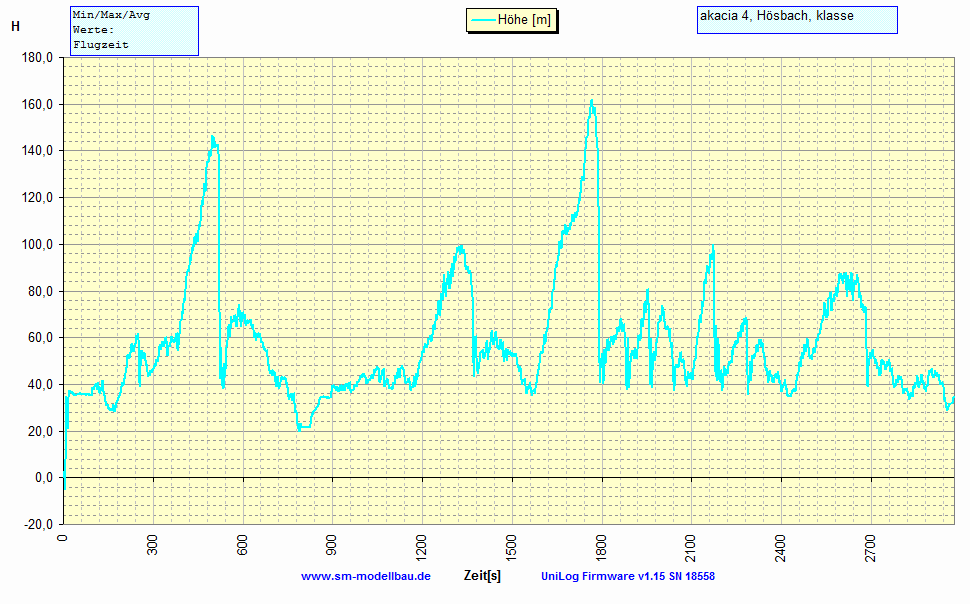Click the lowest curve dip before 900 seconds
The image size is (970, 604).
[x=302, y=427]
